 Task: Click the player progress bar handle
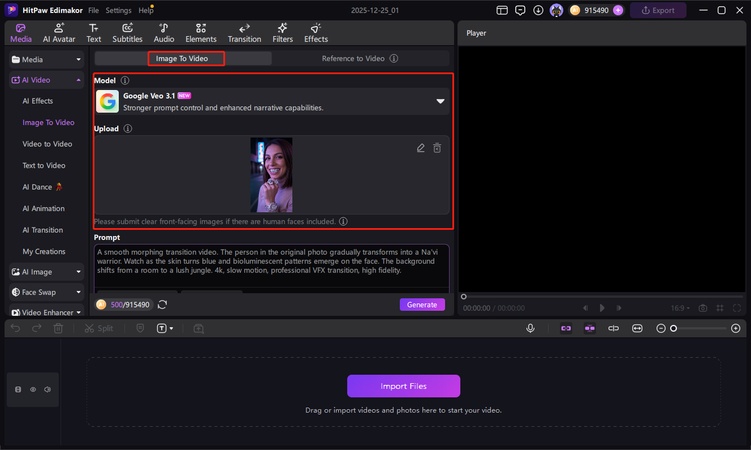(464, 297)
